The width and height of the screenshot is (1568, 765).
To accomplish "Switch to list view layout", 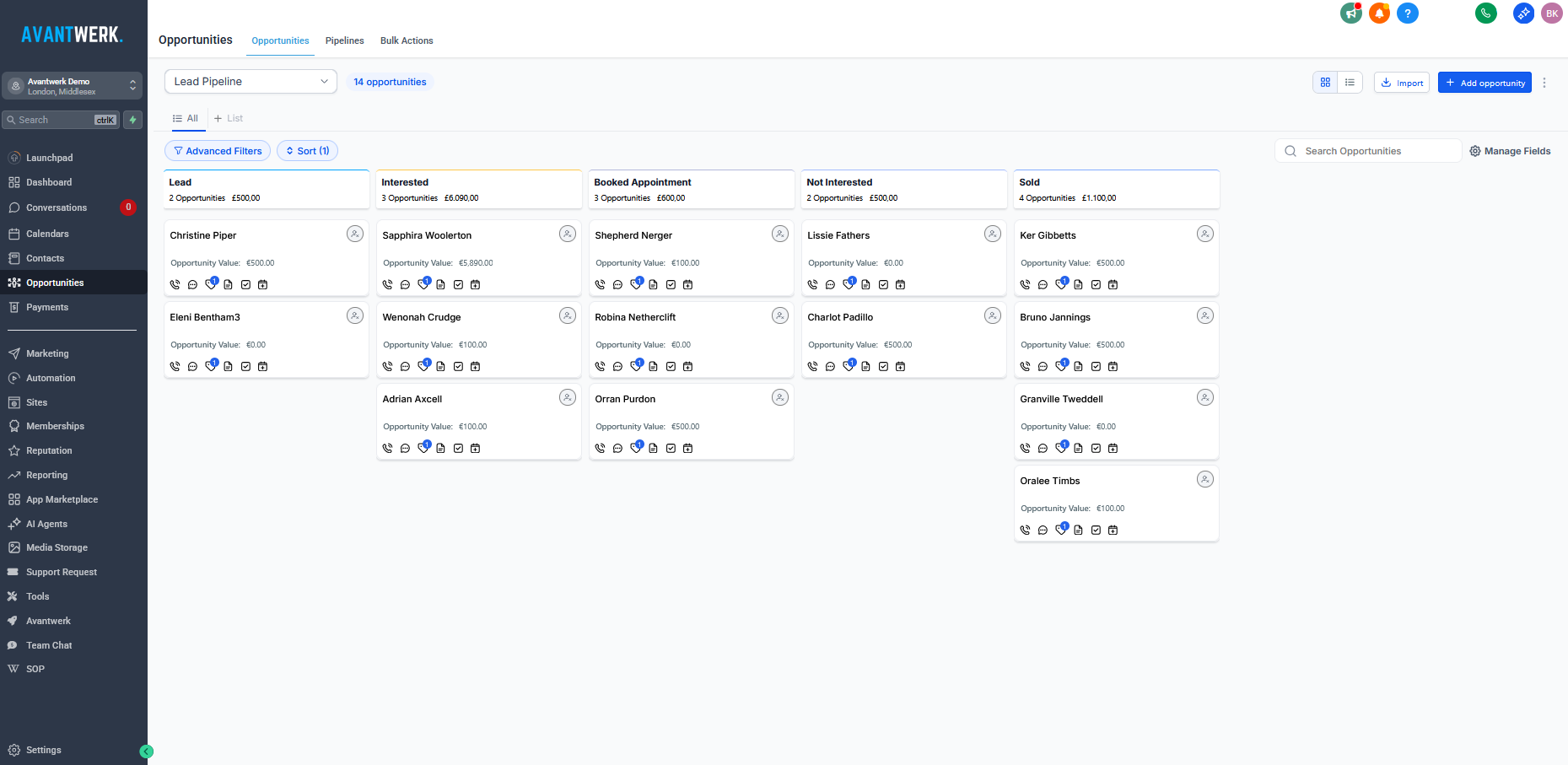I will pyautogui.click(x=1350, y=82).
